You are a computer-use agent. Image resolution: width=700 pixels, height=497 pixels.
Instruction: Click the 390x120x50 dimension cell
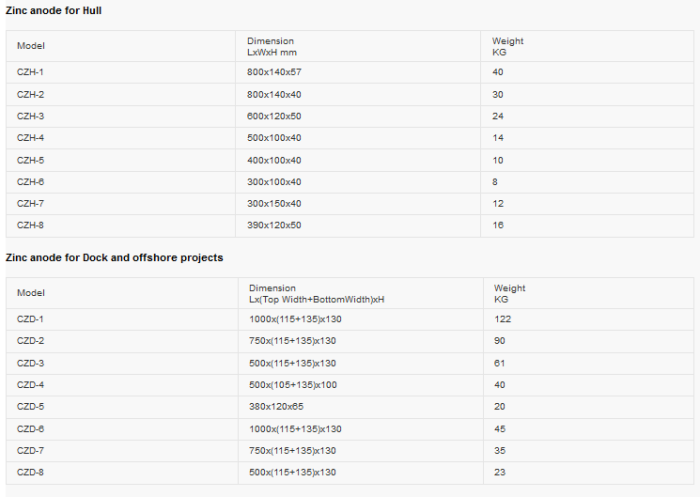tap(274, 226)
